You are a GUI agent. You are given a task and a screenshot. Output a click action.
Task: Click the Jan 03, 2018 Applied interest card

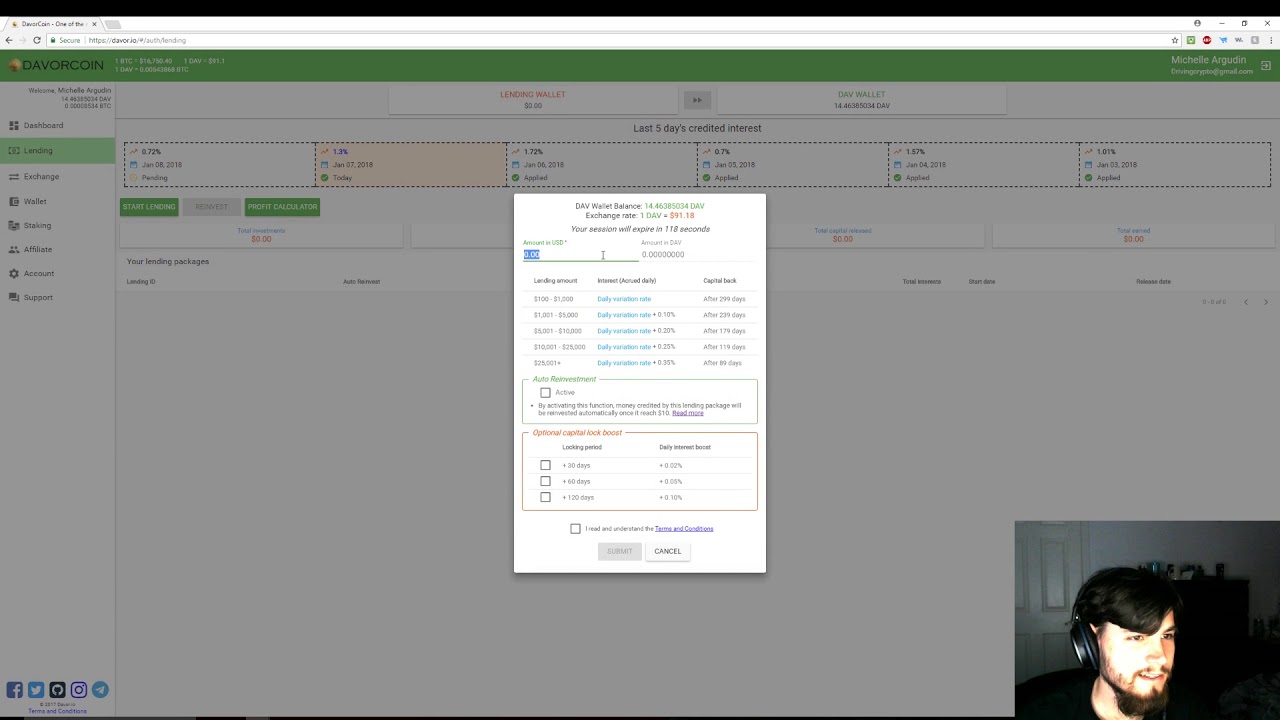click(x=1175, y=165)
